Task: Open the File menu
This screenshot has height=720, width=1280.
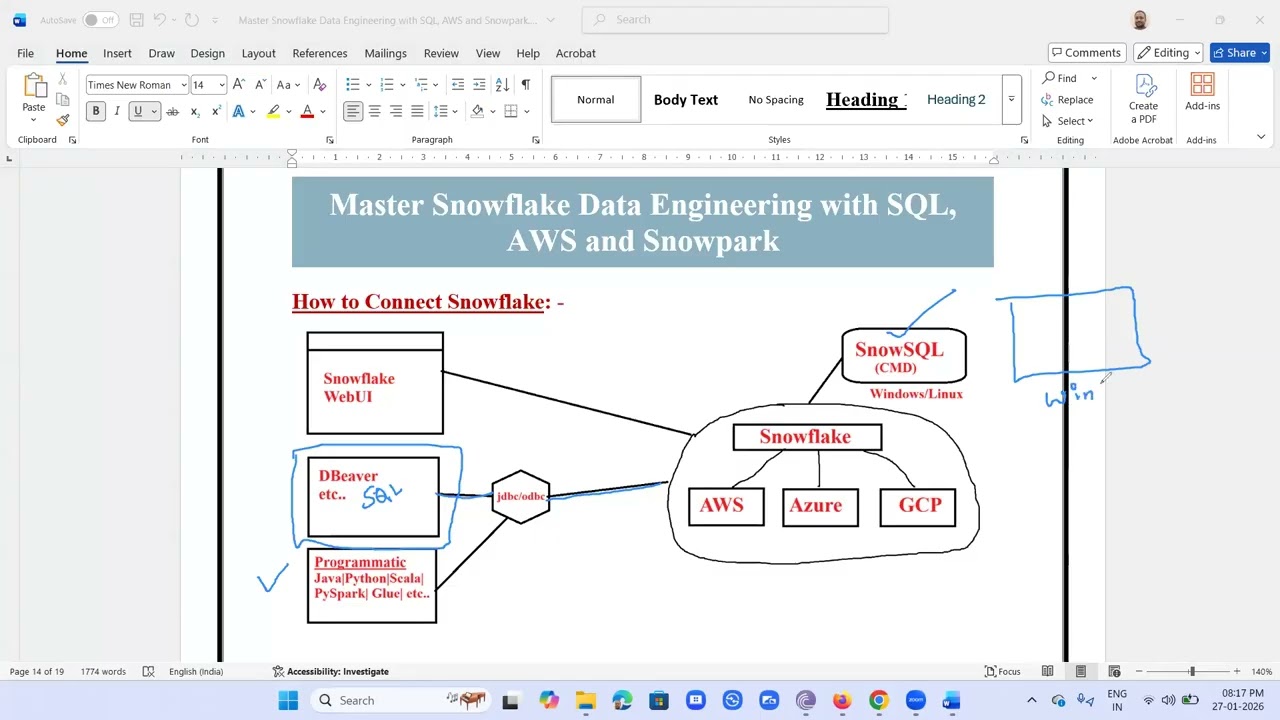Action: click(25, 53)
